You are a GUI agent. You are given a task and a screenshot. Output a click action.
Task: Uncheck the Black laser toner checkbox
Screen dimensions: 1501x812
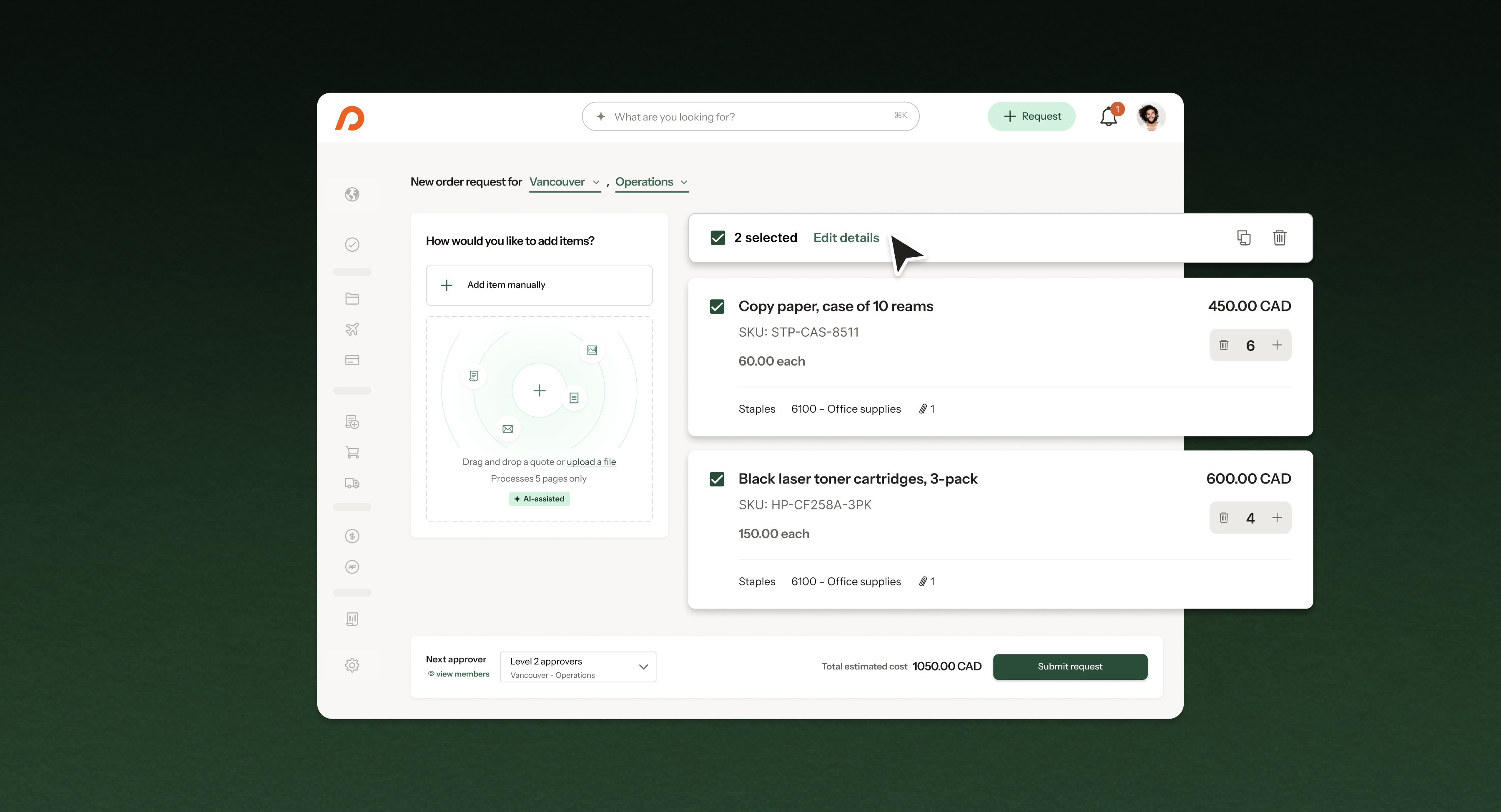pos(717,479)
